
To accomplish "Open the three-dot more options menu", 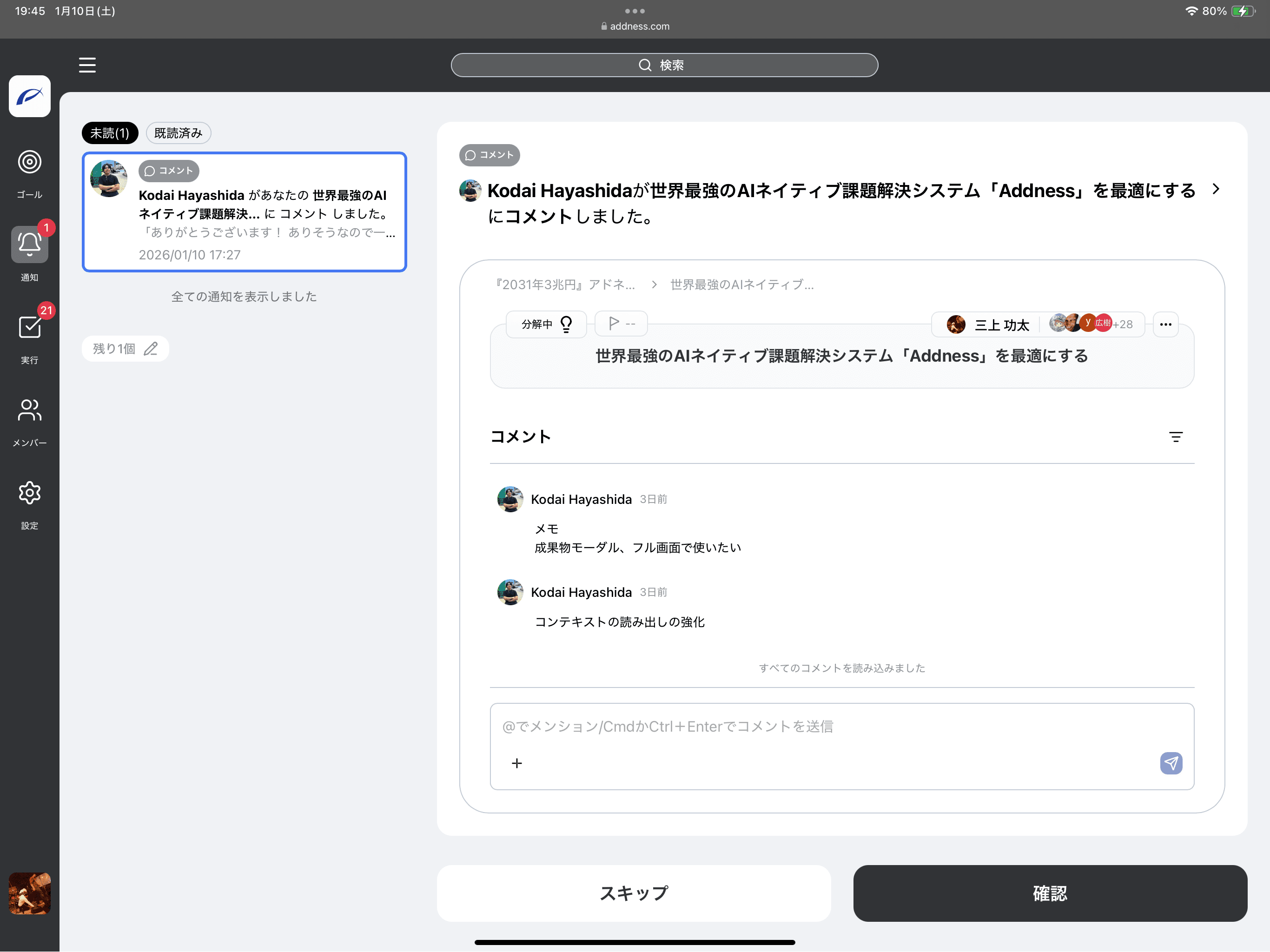I will pos(1165,324).
